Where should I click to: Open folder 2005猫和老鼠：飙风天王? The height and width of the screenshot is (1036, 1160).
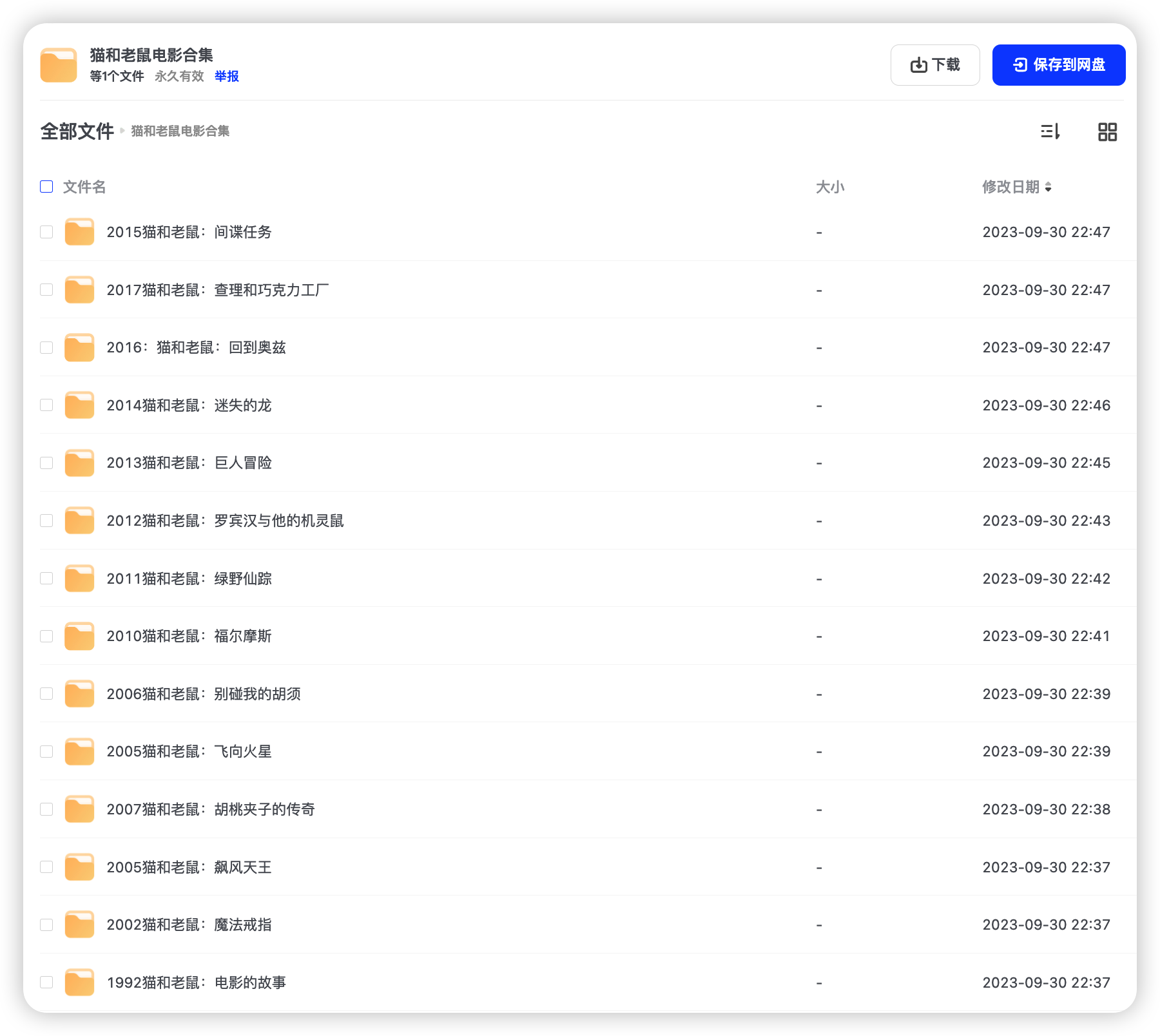pyautogui.click(x=189, y=867)
